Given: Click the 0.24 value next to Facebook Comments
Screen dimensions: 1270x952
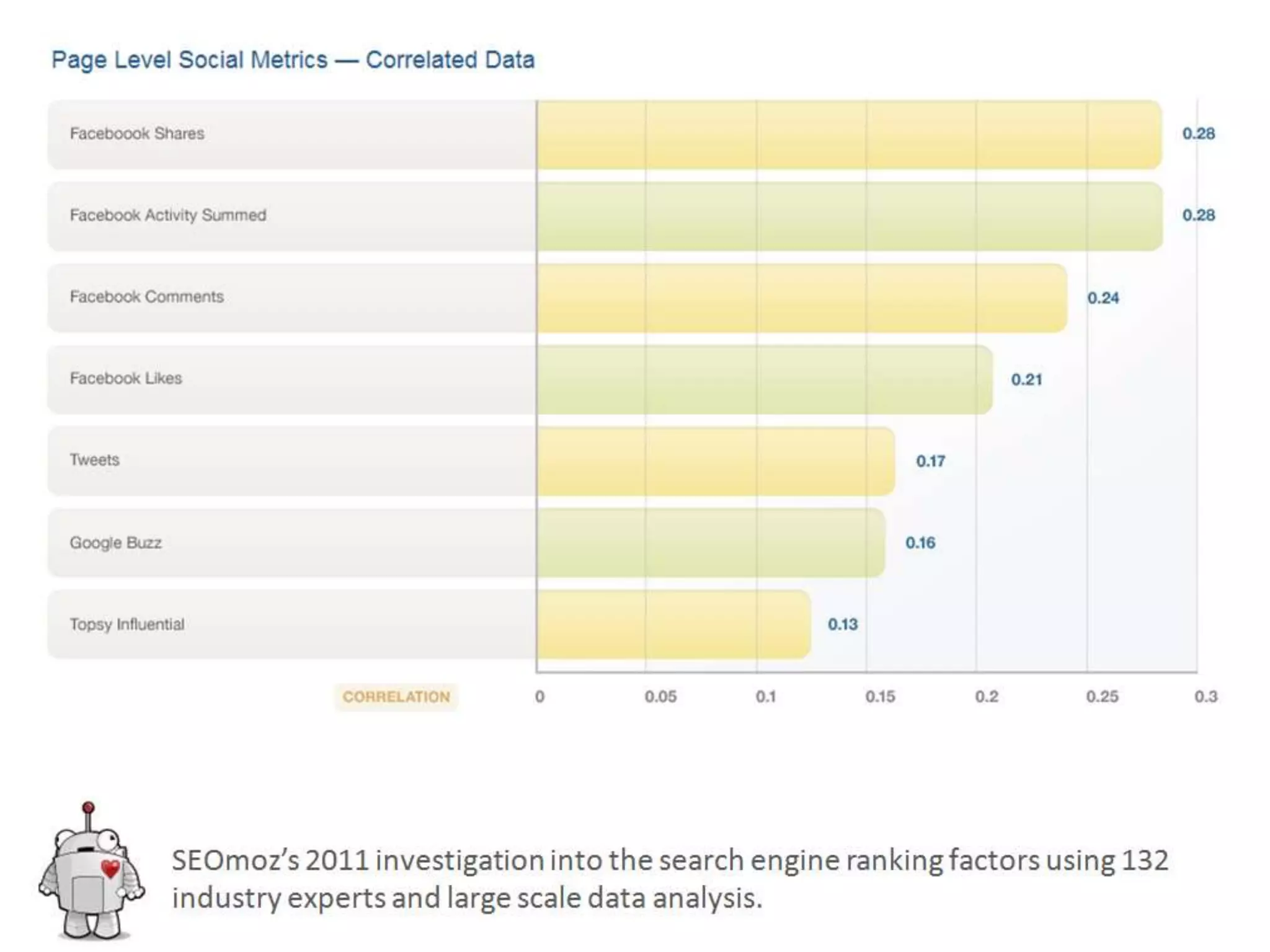Looking at the screenshot, I should pyautogui.click(x=1103, y=298).
